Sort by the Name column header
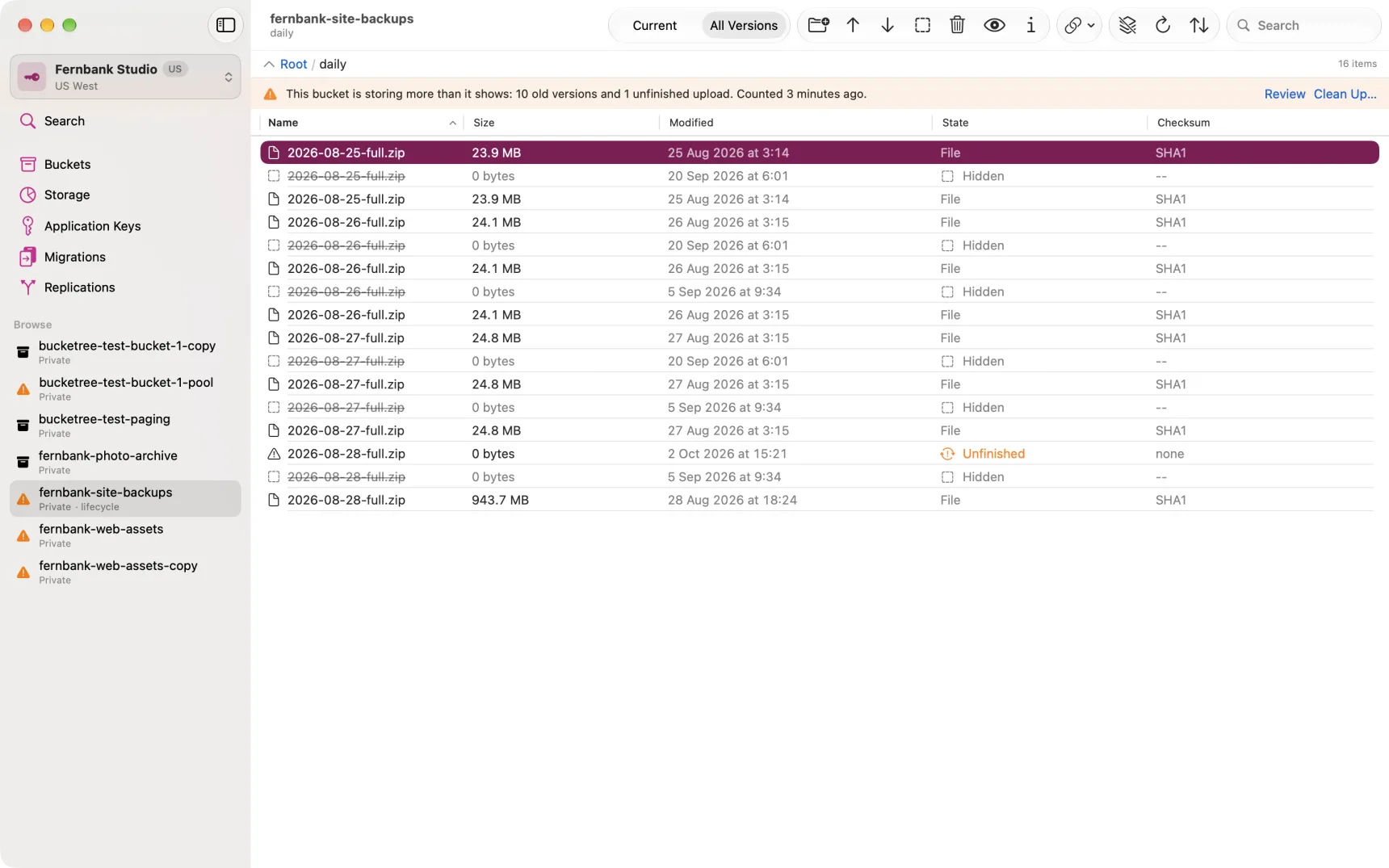 click(362, 123)
